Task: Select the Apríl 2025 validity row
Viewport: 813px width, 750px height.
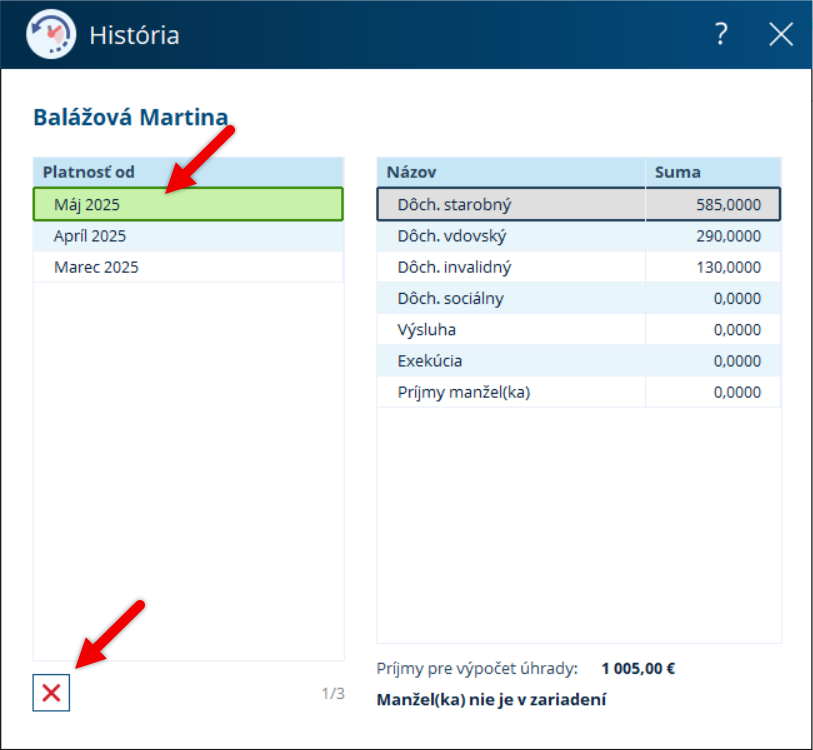Action: (188, 236)
